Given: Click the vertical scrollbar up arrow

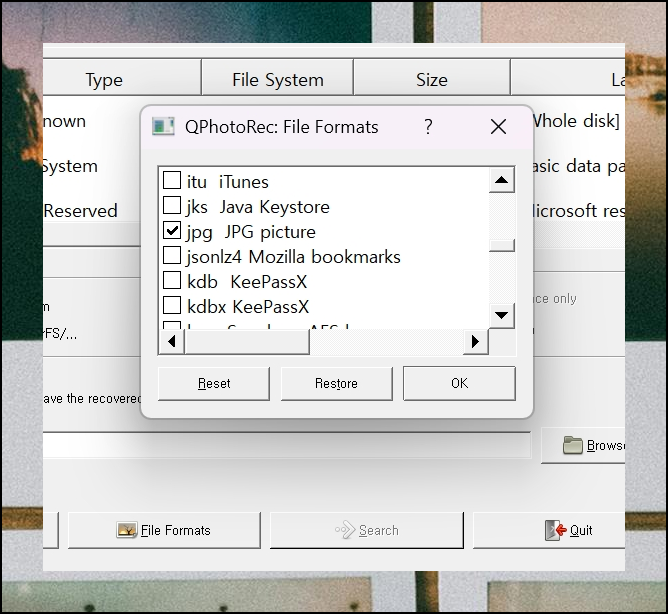Looking at the screenshot, I should pyautogui.click(x=501, y=180).
